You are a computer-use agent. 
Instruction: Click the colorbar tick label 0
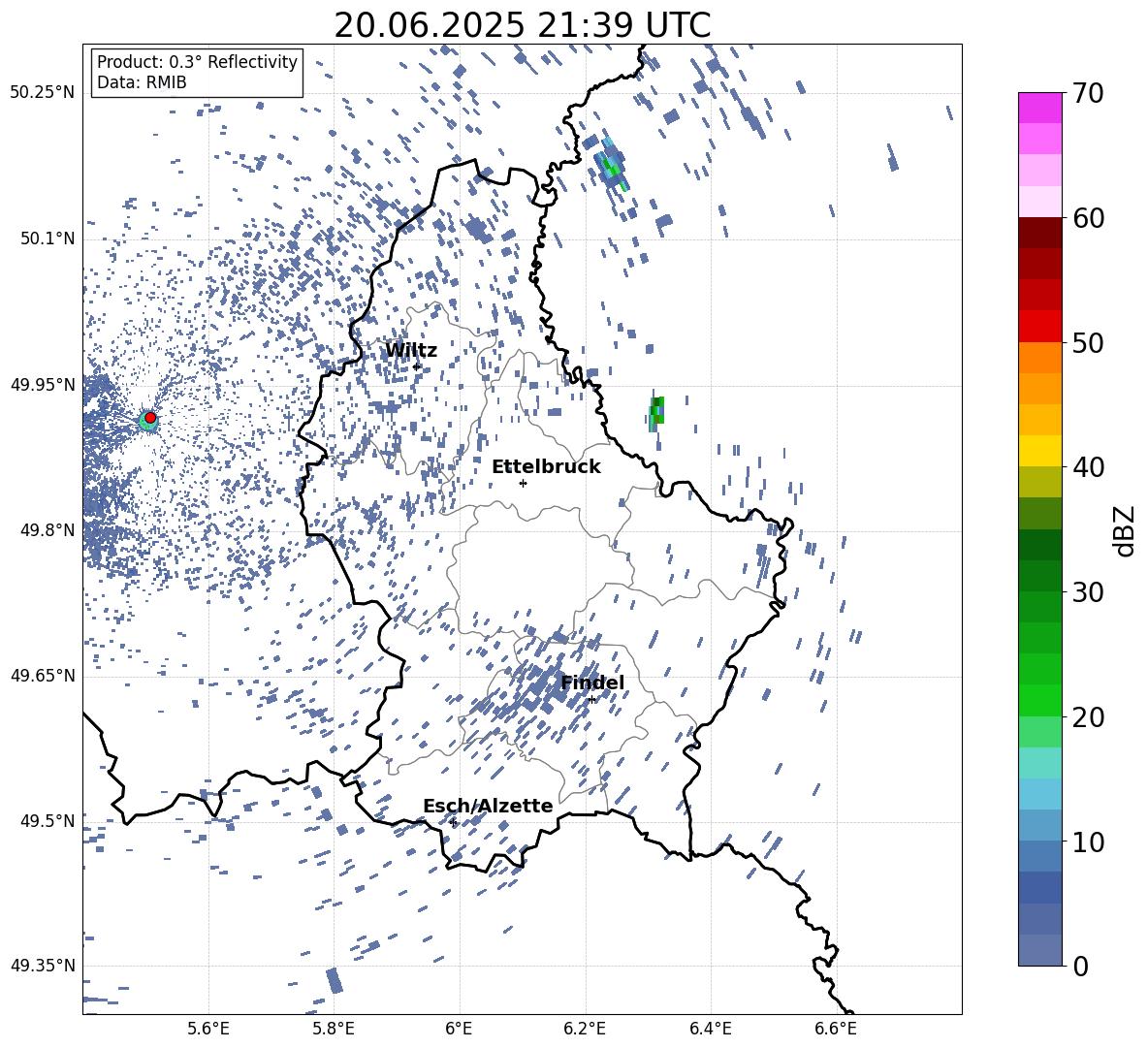coord(1080,966)
